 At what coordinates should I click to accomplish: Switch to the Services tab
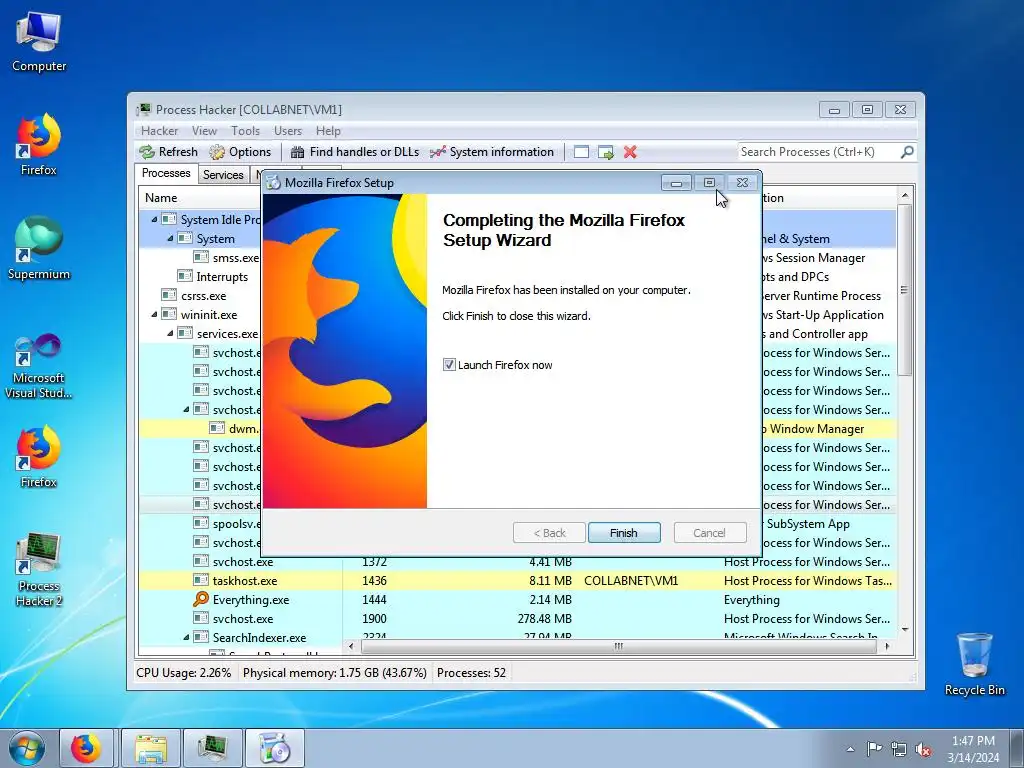[x=223, y=174]
